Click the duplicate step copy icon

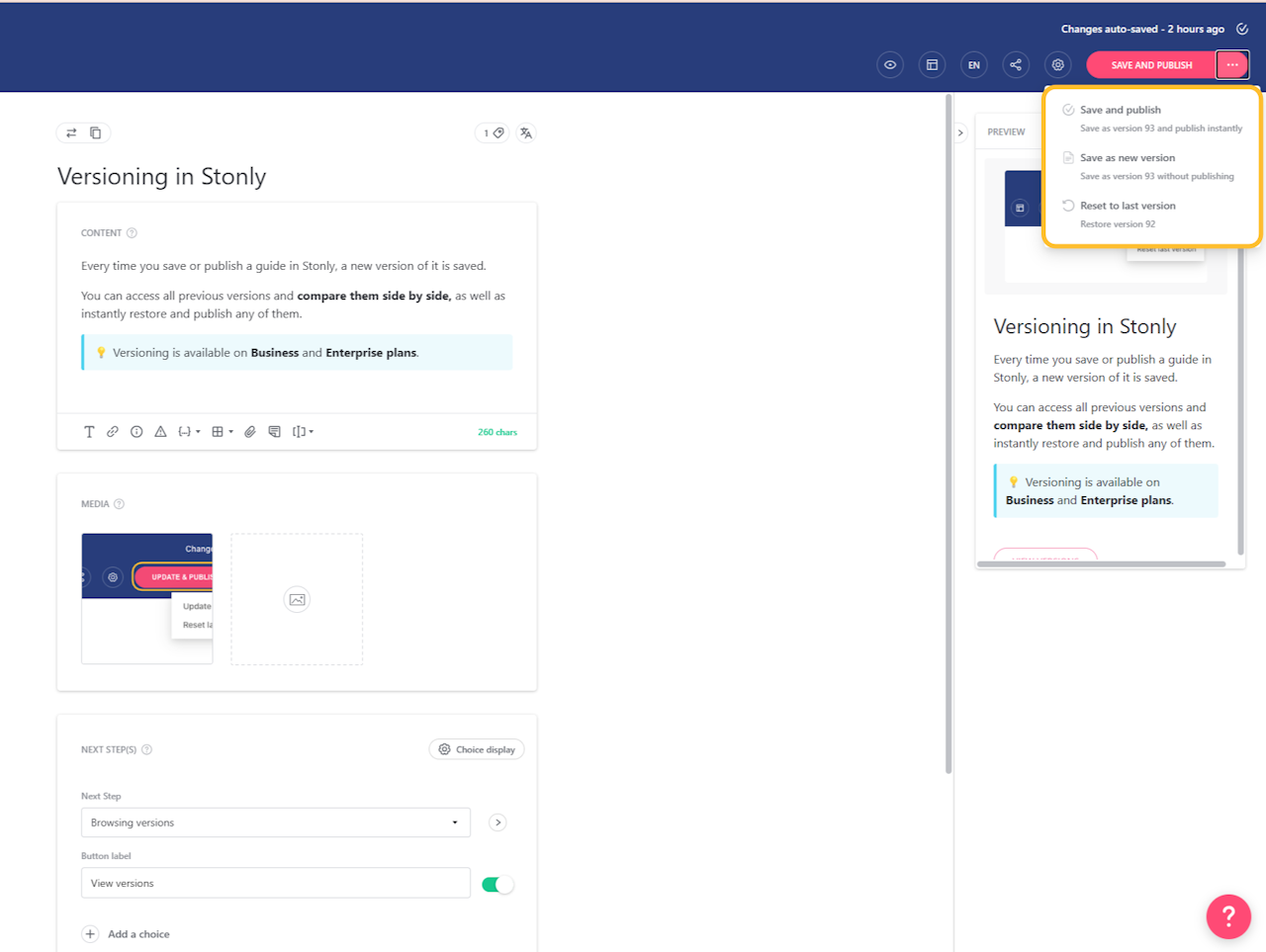(96, 132)
